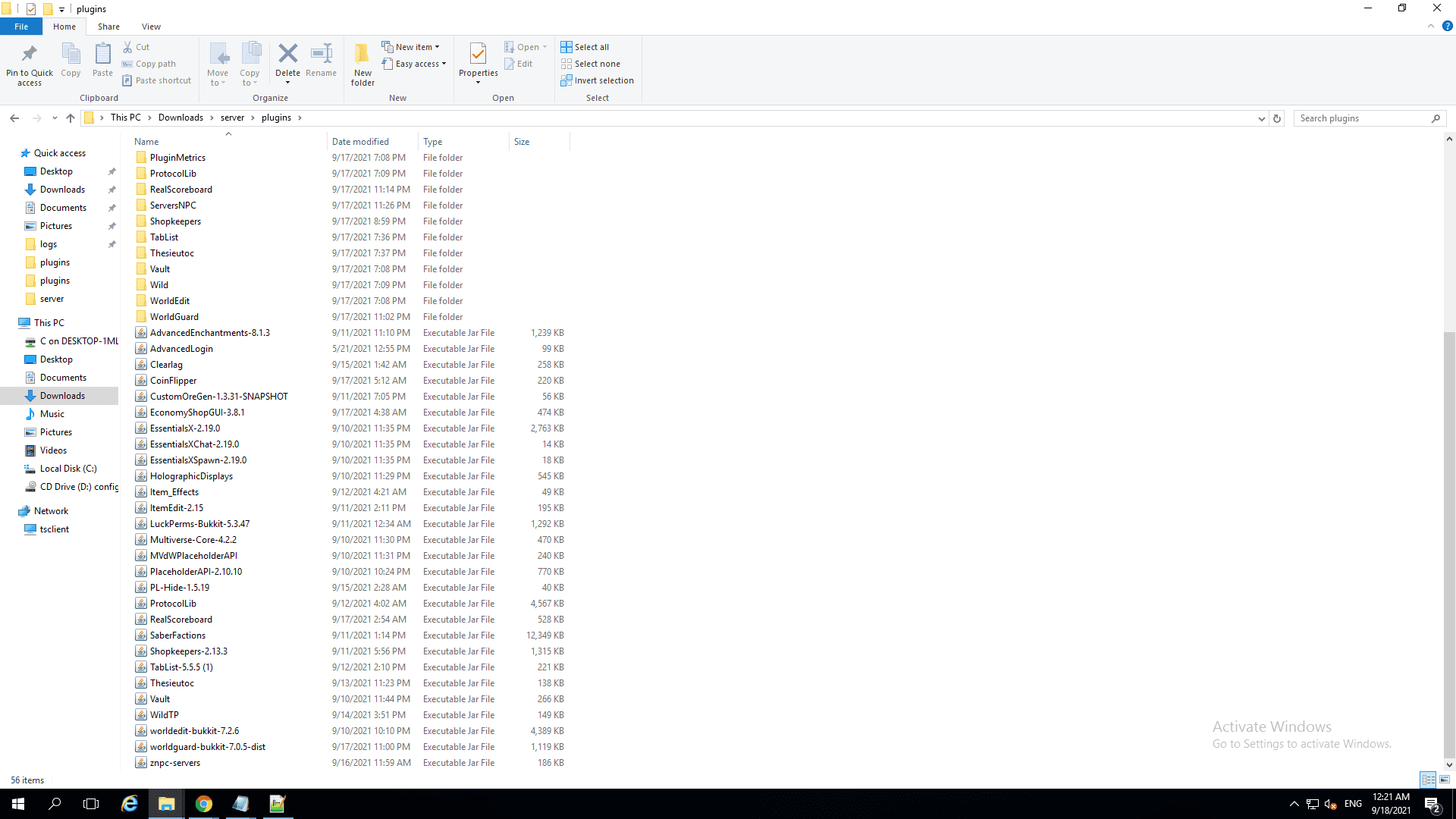Select the SaberFactions jar file
The width and height of the screenshot is (1456, 819).
tap(177, 635)
